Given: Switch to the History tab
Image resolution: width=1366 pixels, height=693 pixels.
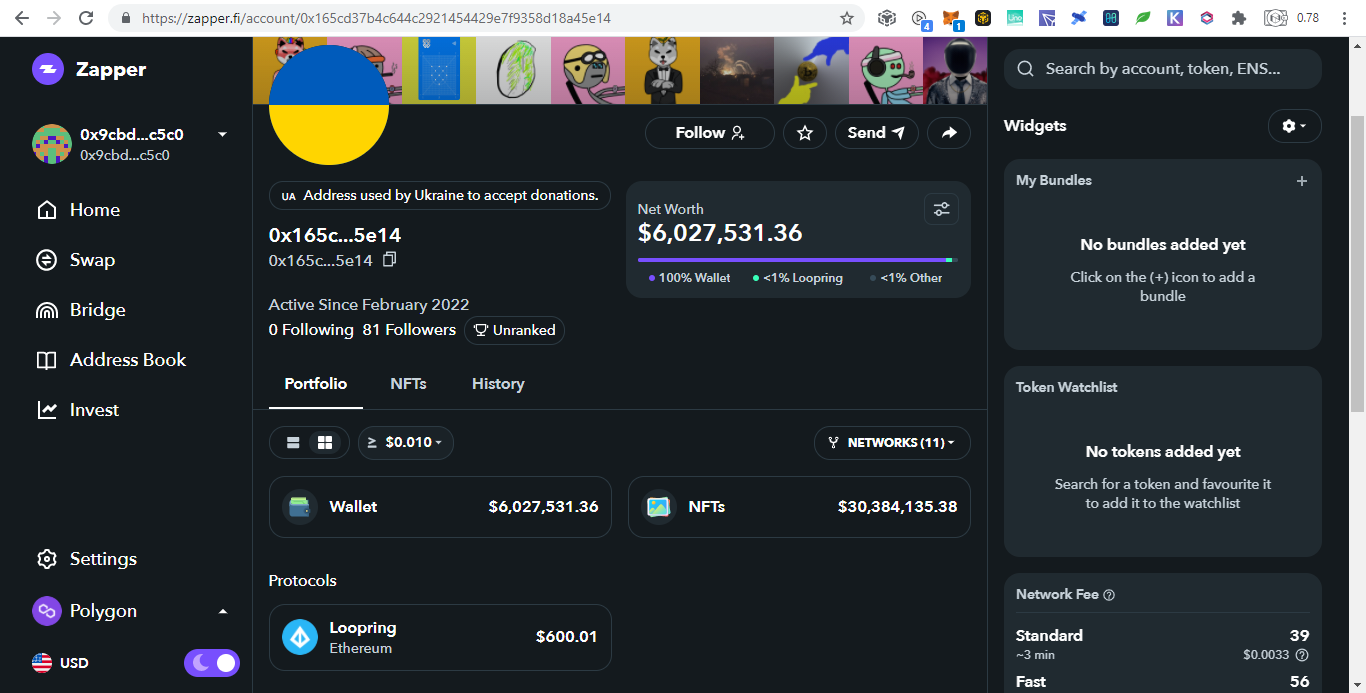Looking at the screenshot, I should coord(498,384).
